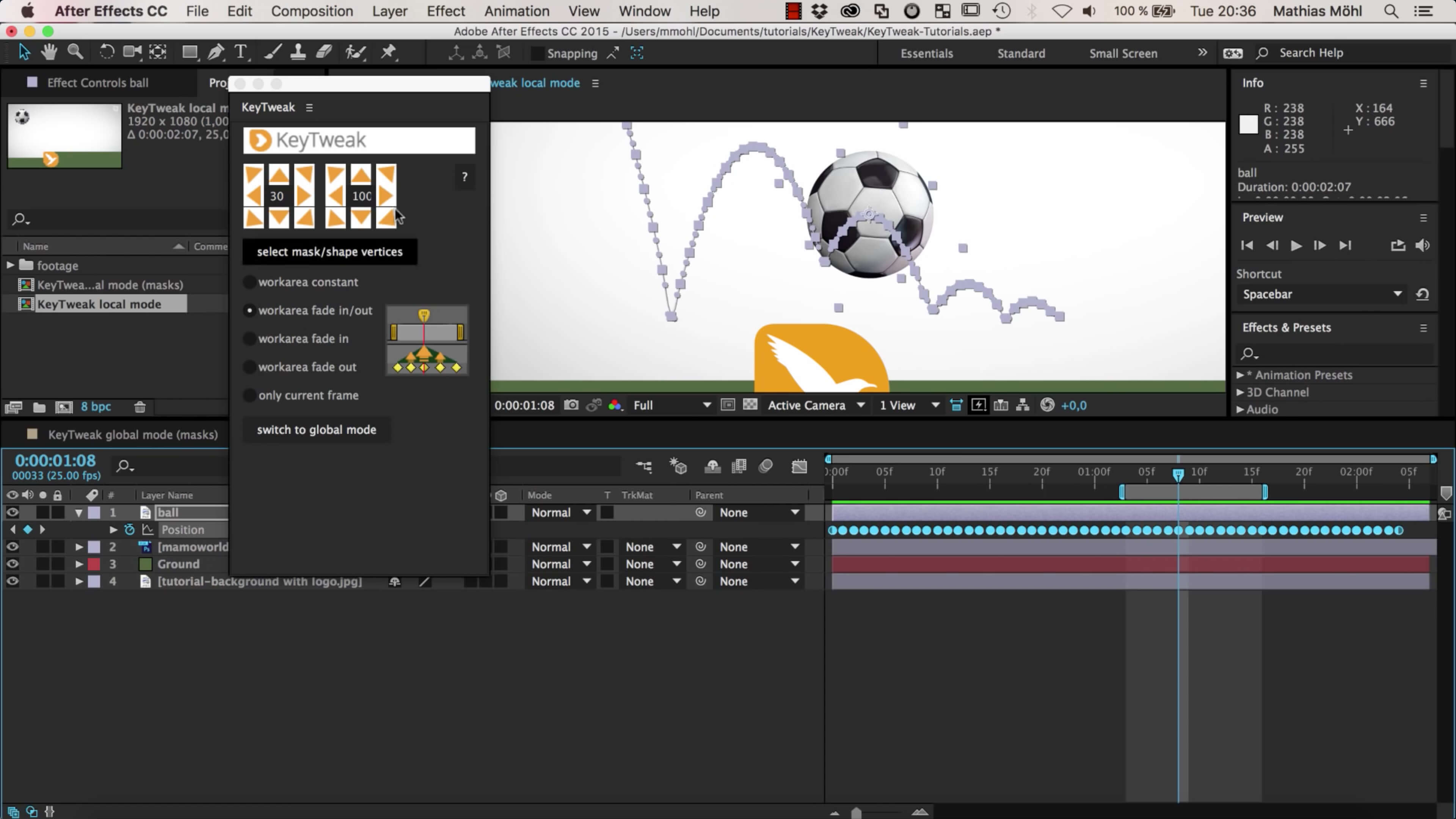This screenshot has height=819, width=1456.
Task: Open the Graph Editor icon in timeline
Action: coord(799,466)
